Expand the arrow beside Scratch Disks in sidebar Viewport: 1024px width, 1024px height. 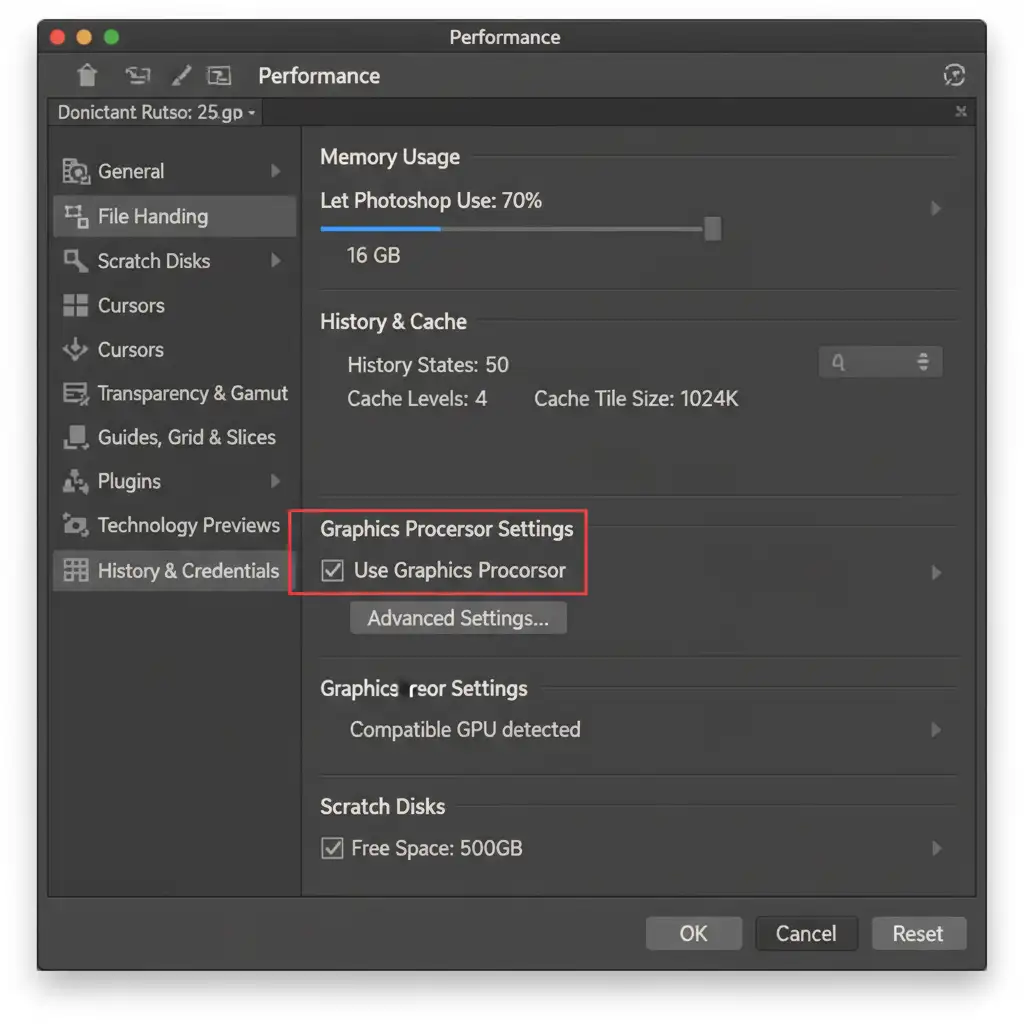point(275,261)
